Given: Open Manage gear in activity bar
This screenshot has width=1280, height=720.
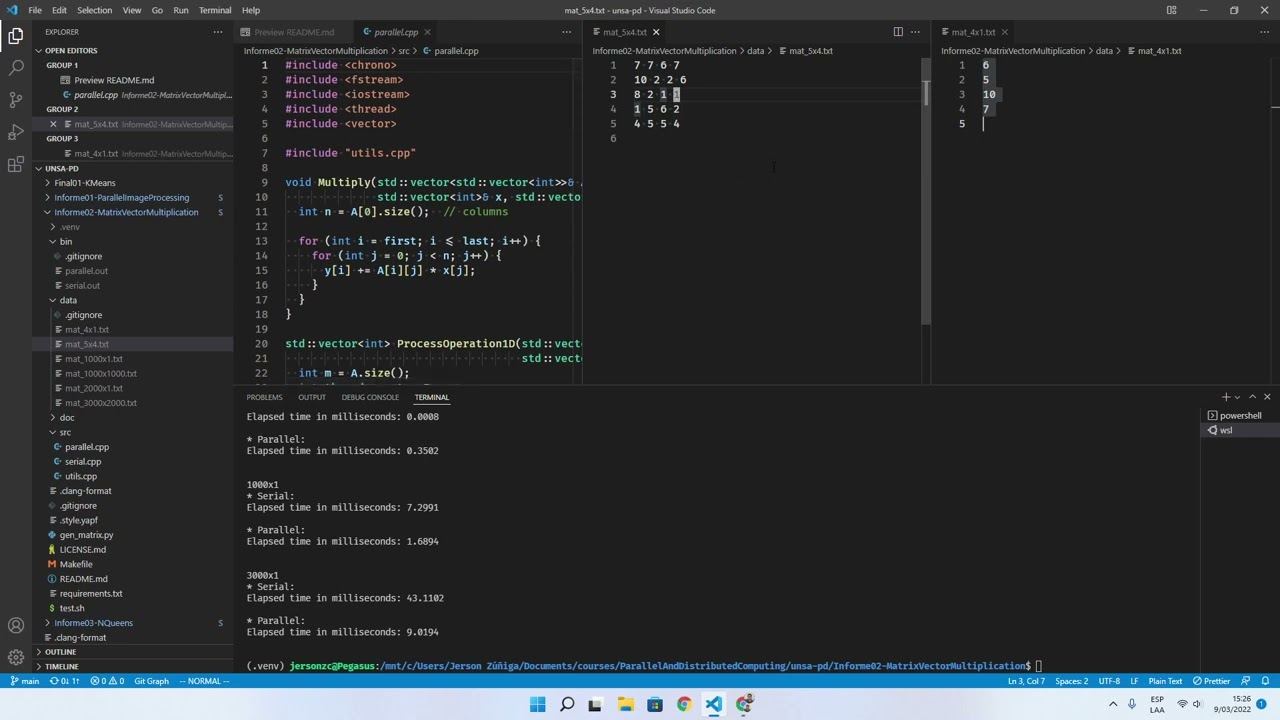Looking at the screenshot, I should [x=16, y=657].
